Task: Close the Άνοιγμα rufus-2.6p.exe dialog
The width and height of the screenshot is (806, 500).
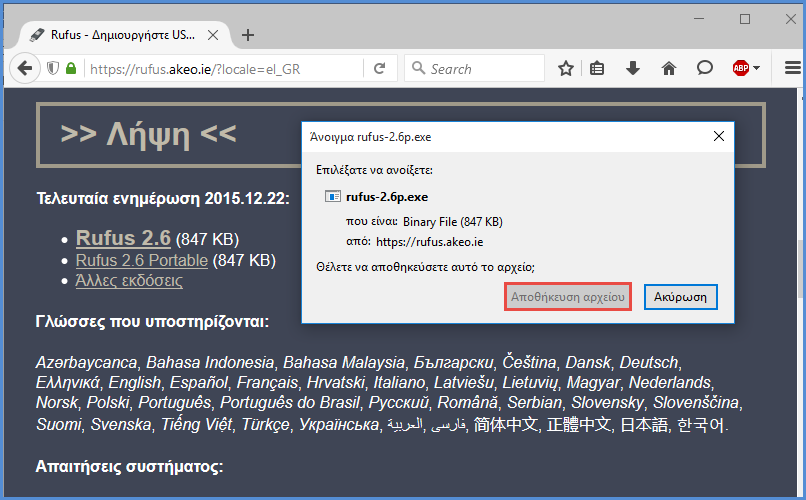Action: pyautogui.click(x=719, y=136)
